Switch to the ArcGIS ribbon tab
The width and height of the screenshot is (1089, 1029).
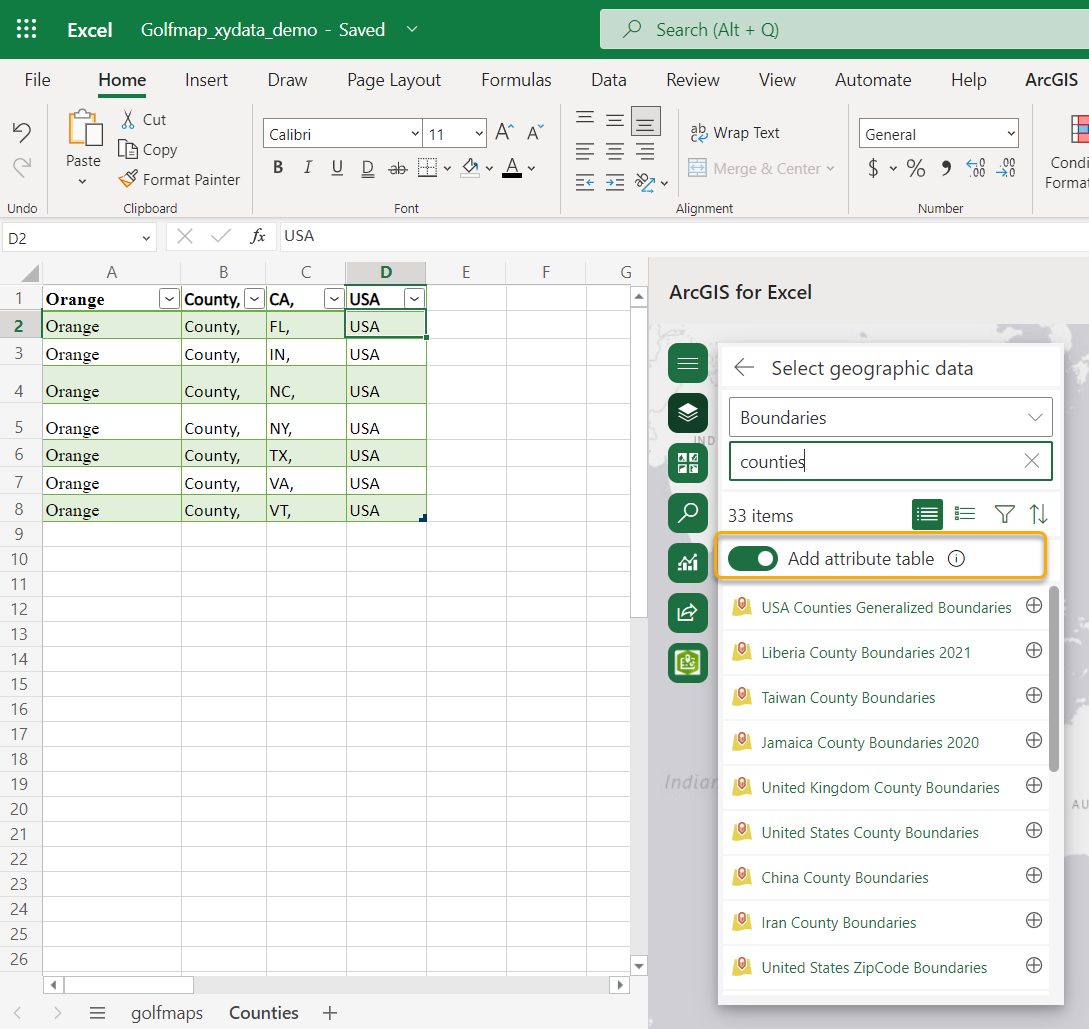[1051, 79]
